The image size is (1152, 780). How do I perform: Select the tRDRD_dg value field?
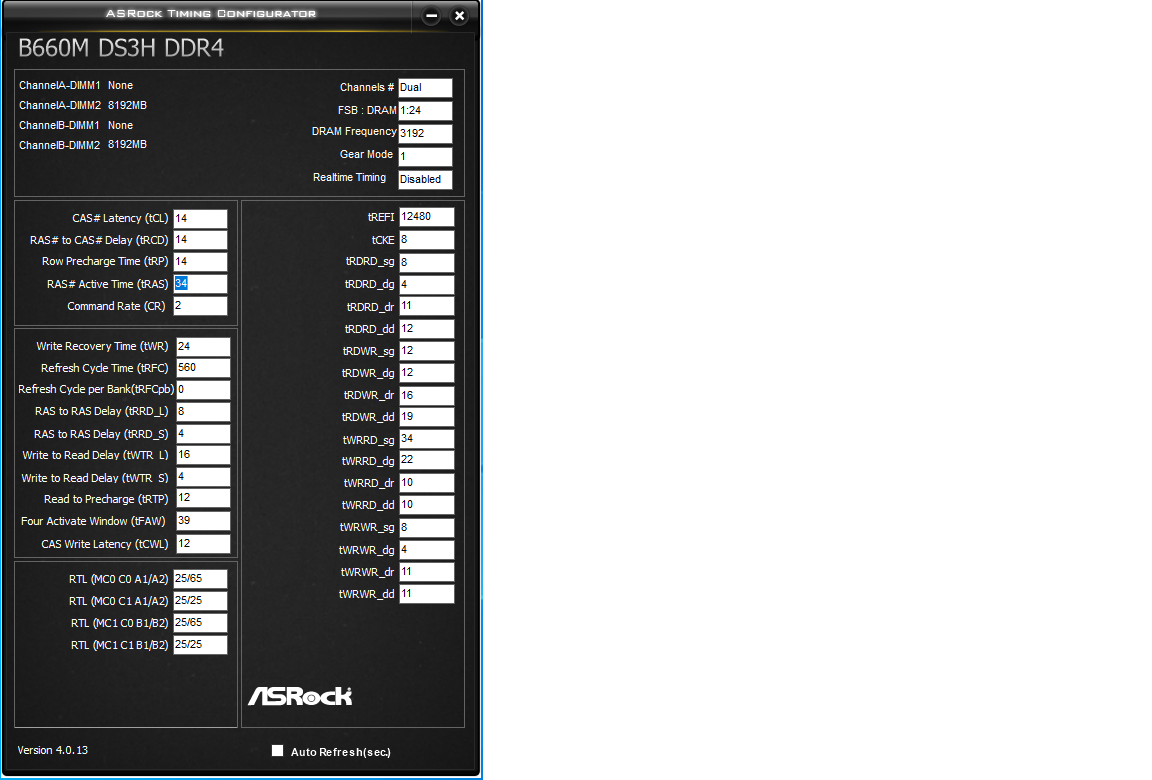tap(427, 284)
